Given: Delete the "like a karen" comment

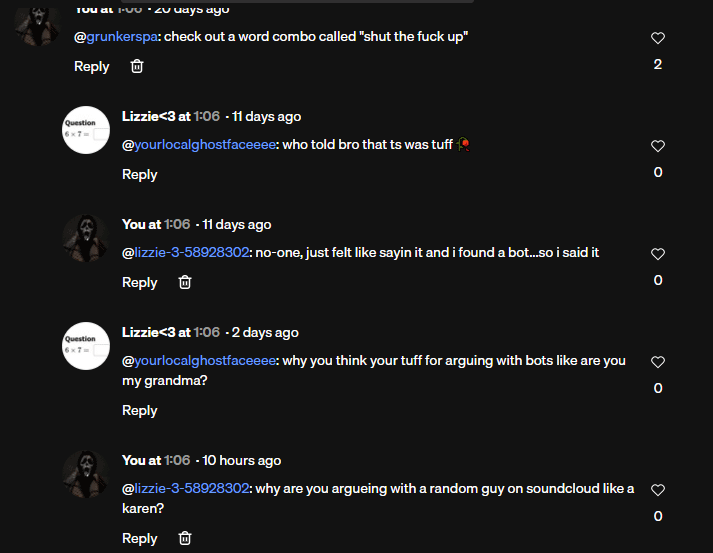Looking at the screenshot, I should pyautogui.click(x=185, y=538).
